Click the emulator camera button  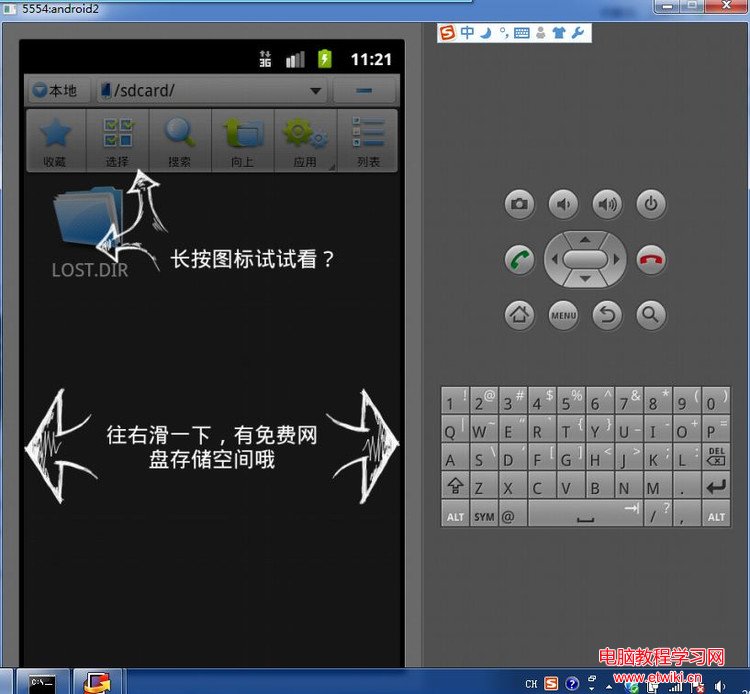[519, 204]
